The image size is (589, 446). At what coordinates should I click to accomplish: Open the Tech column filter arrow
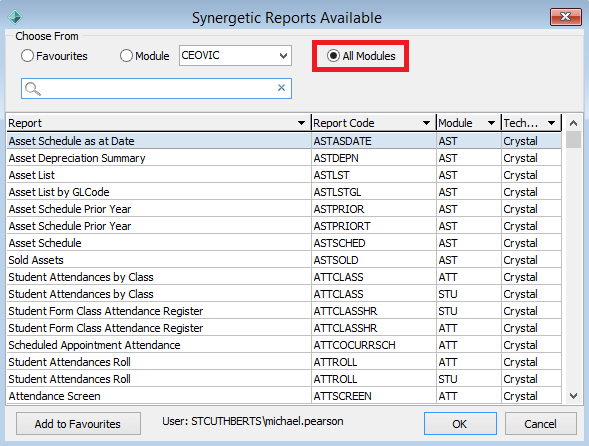[x=551, y=123]
